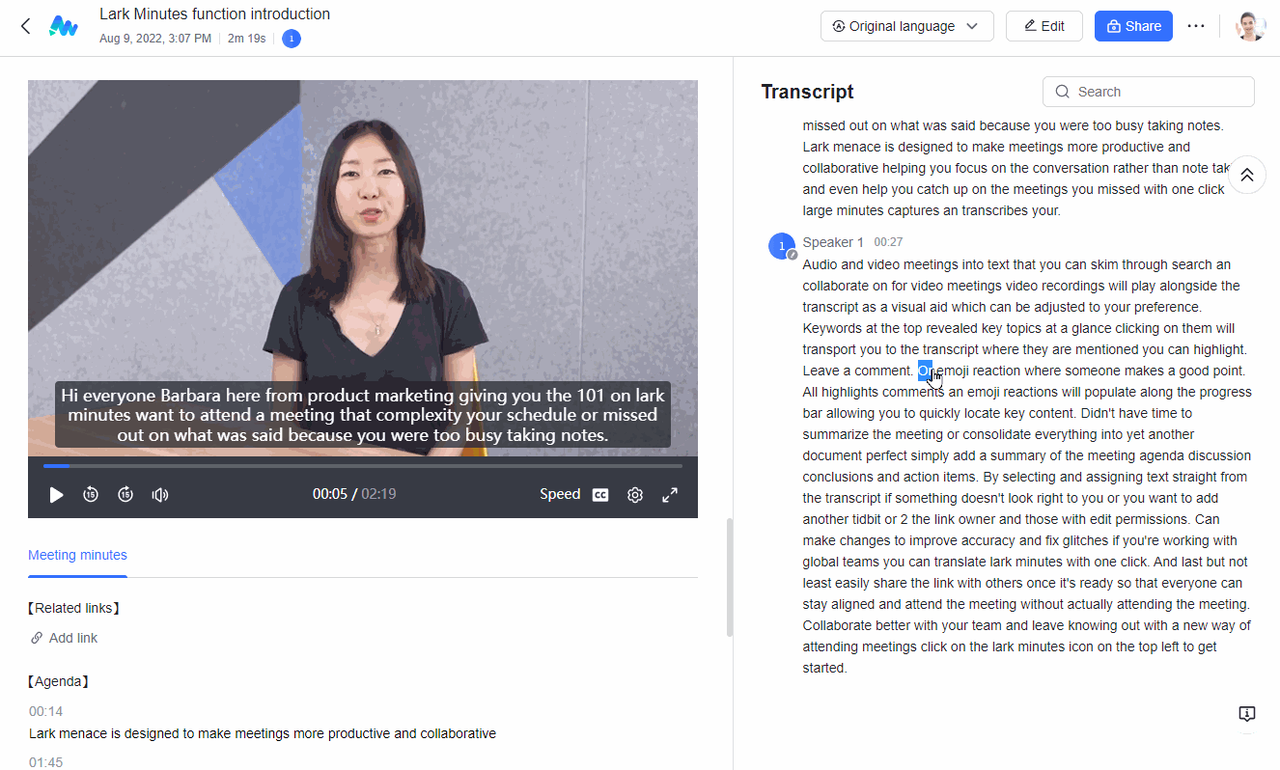Seek using the video progress bar
The image size is (1280, 770).
tap(363, 466)
